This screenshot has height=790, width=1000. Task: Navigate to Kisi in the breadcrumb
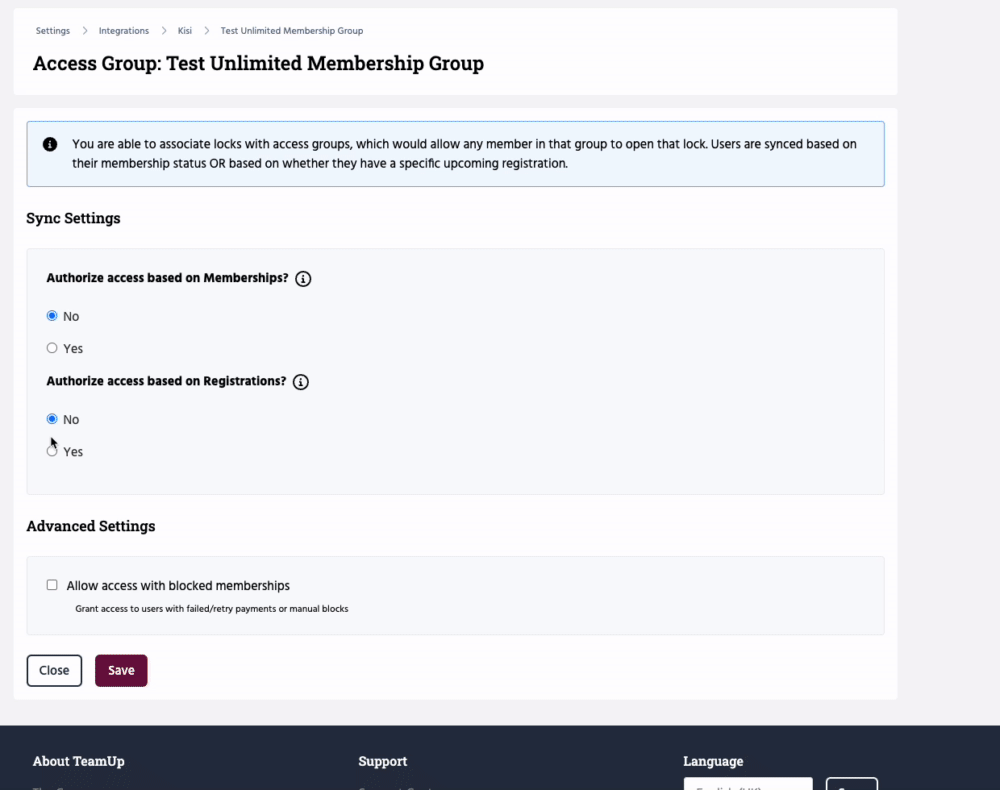coord(185,31)
